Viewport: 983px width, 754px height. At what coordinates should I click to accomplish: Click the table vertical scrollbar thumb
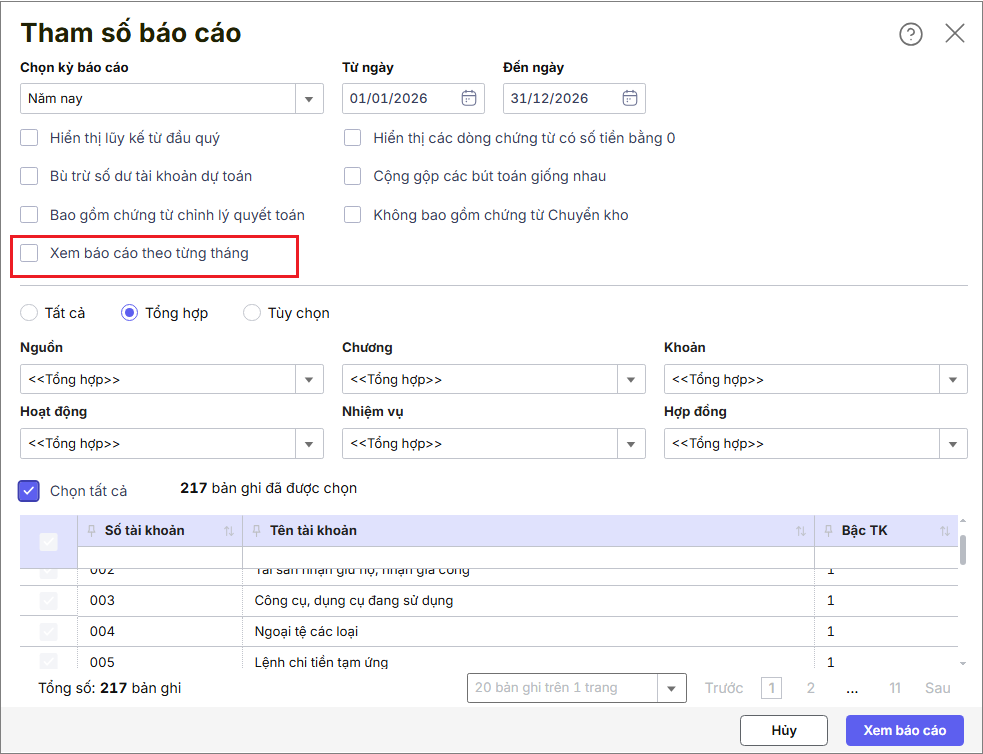point(963,550)
